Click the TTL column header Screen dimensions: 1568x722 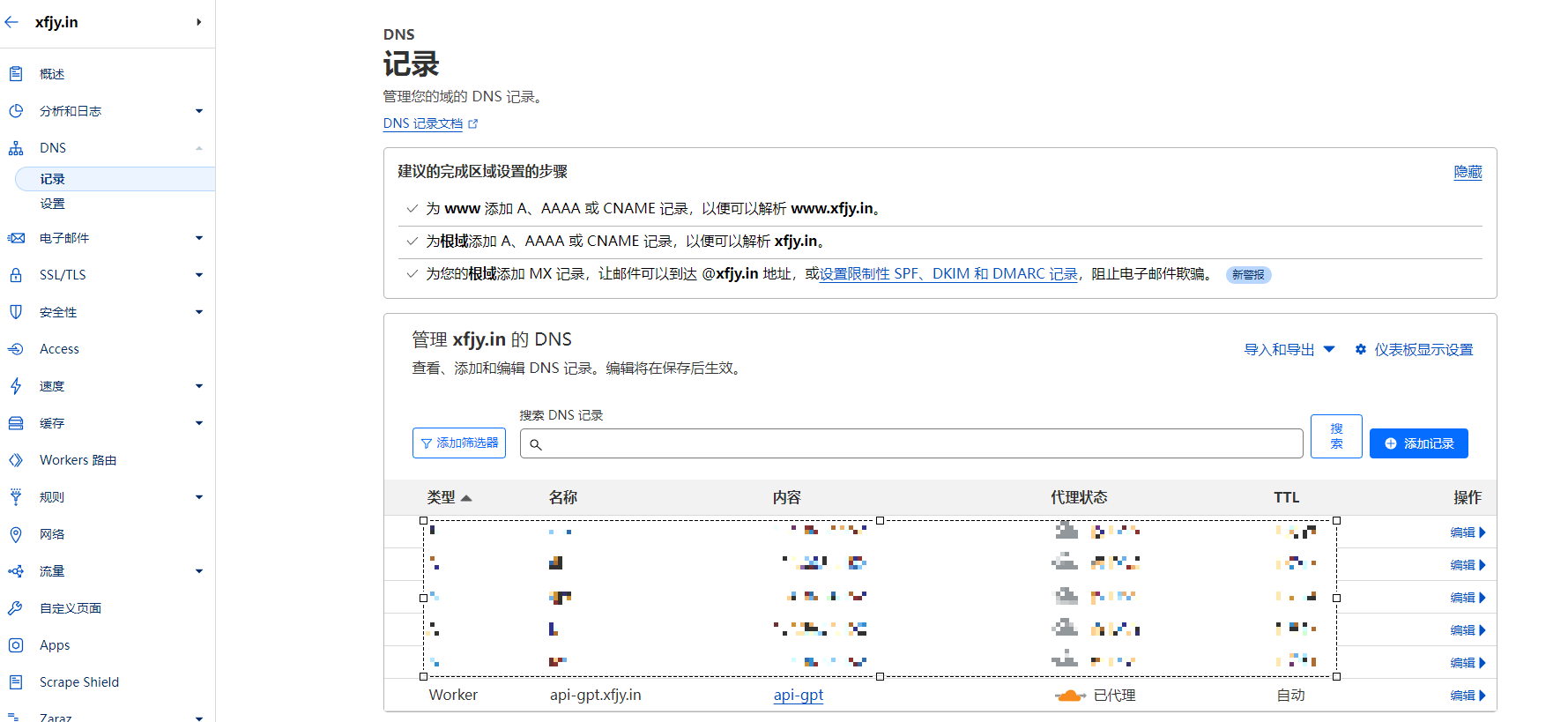tap(1287, 497)
